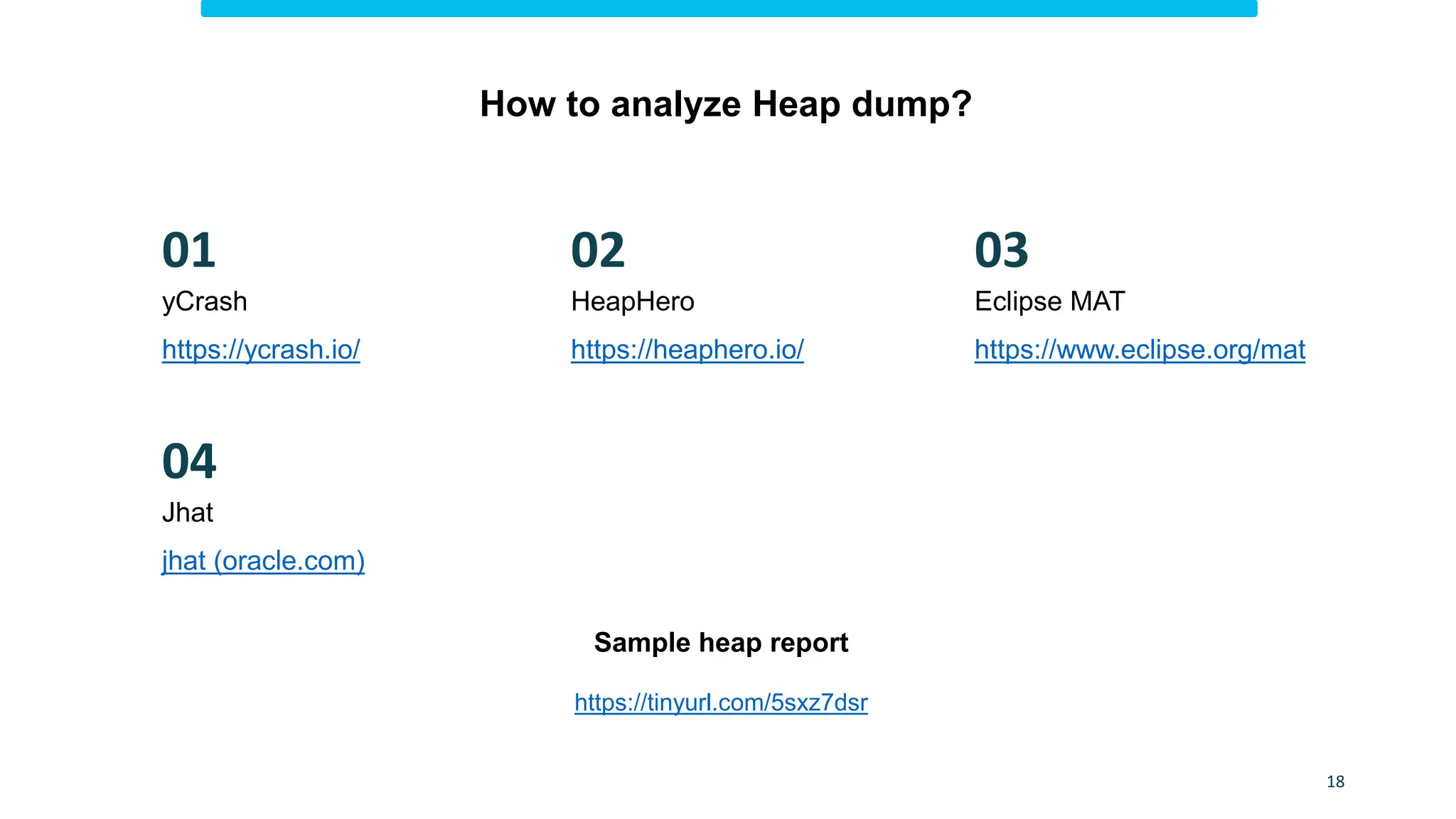Click the number '01' heading
The width and height of the screenshot is (1456, 819).
click(x=188, y=251)
